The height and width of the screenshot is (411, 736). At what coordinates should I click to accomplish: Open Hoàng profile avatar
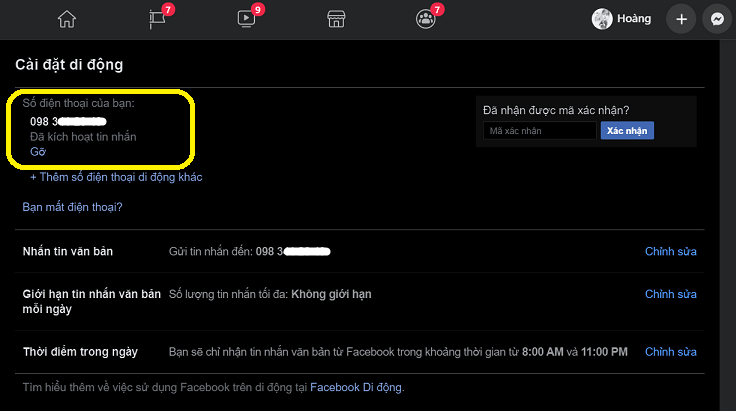(x=602, y=19)
